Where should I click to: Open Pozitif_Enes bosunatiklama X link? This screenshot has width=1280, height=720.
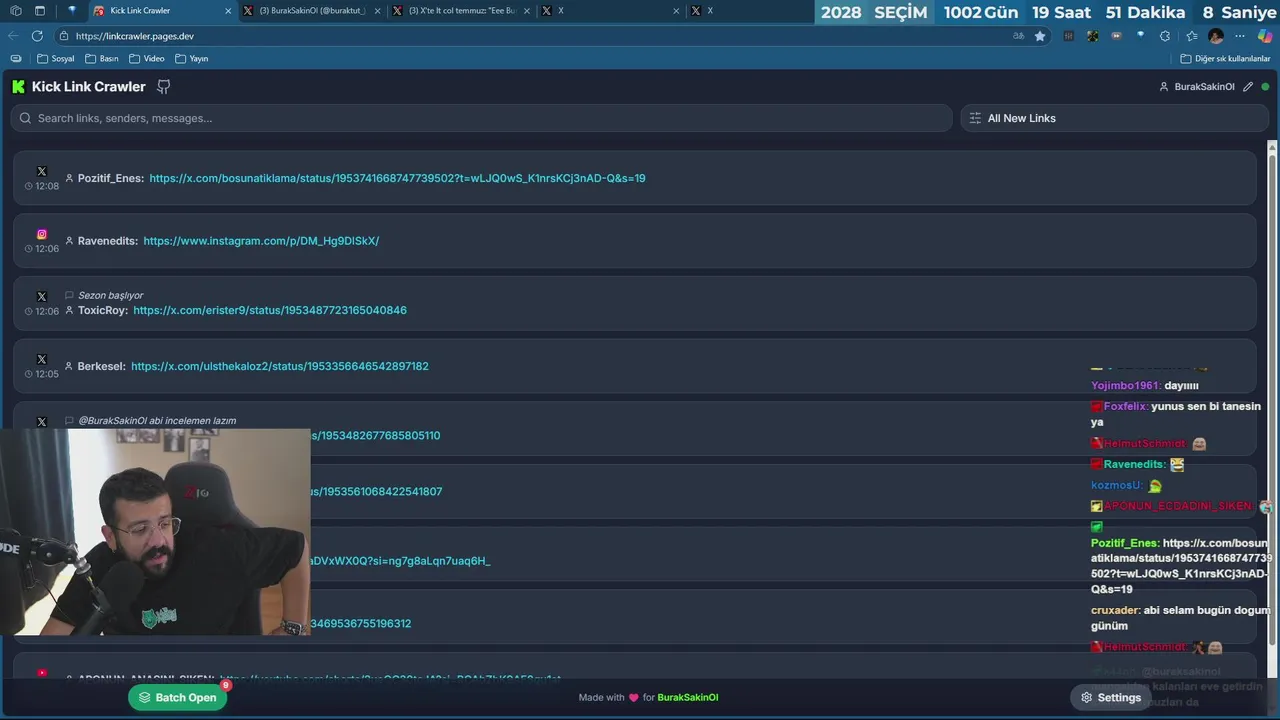(397, 178)
